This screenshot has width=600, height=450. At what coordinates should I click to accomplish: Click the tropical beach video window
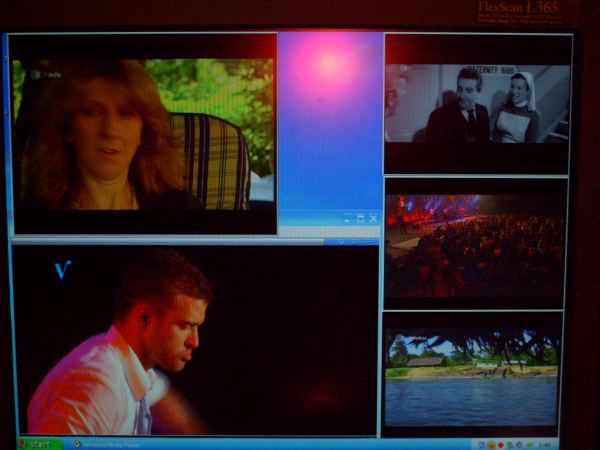pos(471,377)
